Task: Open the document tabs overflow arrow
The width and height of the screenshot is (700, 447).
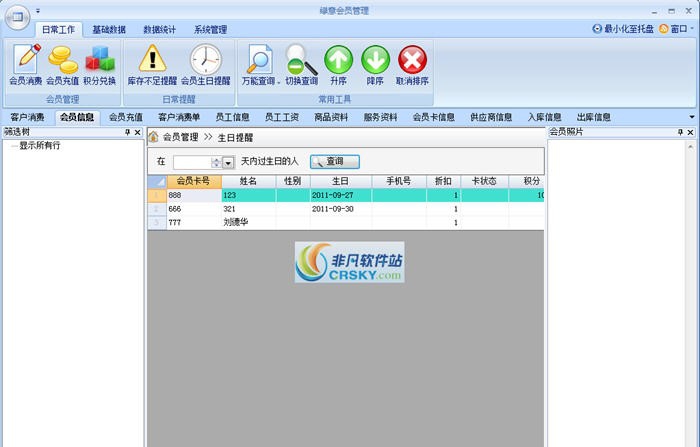Action: point(692,117)
